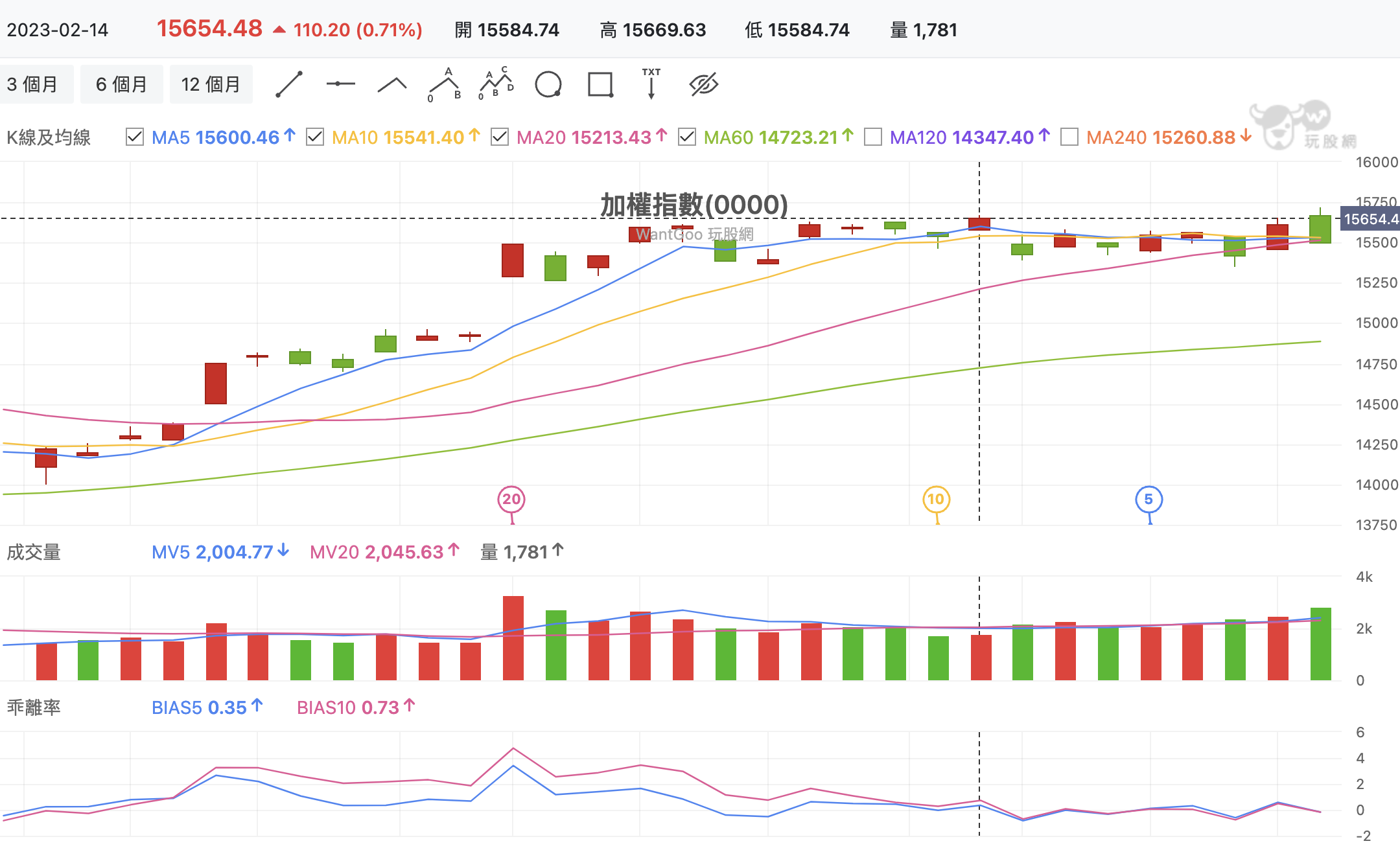Switch to the 6 個月 range tab
1400x850 pixels.
tap(121, 85)
